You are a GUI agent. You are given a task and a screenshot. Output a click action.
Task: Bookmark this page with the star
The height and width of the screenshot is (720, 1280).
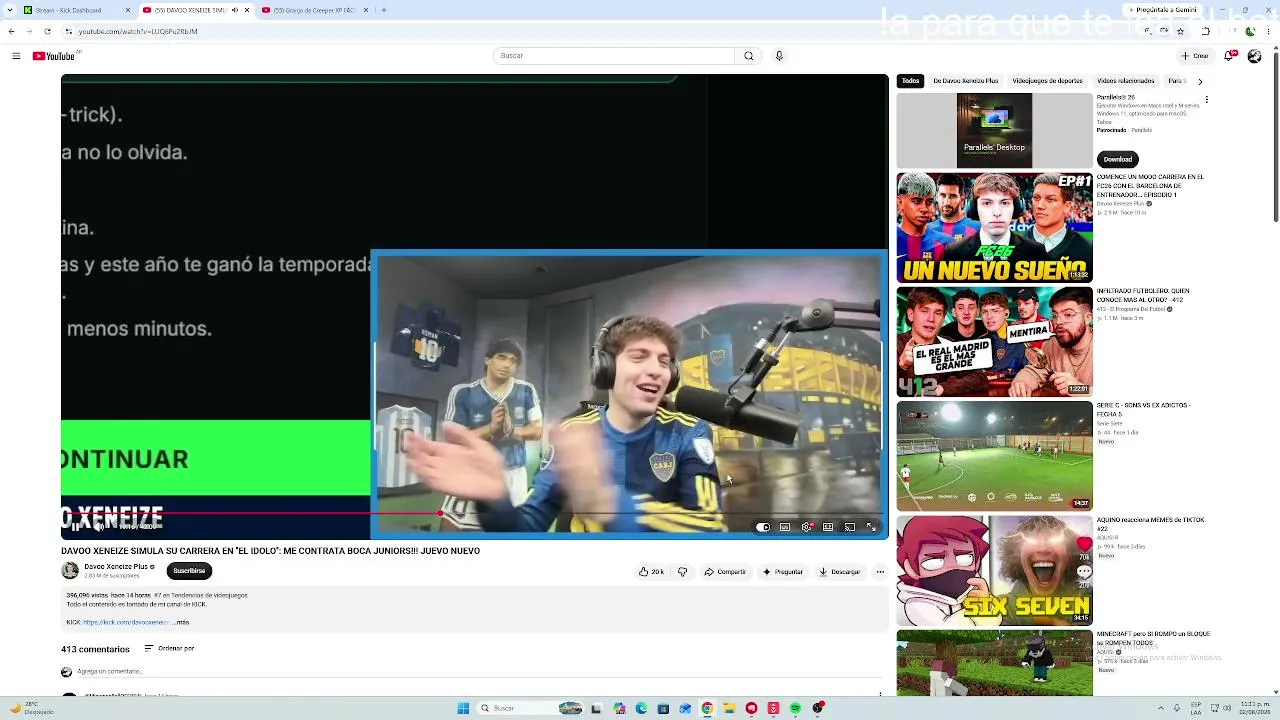point(1180,31)
